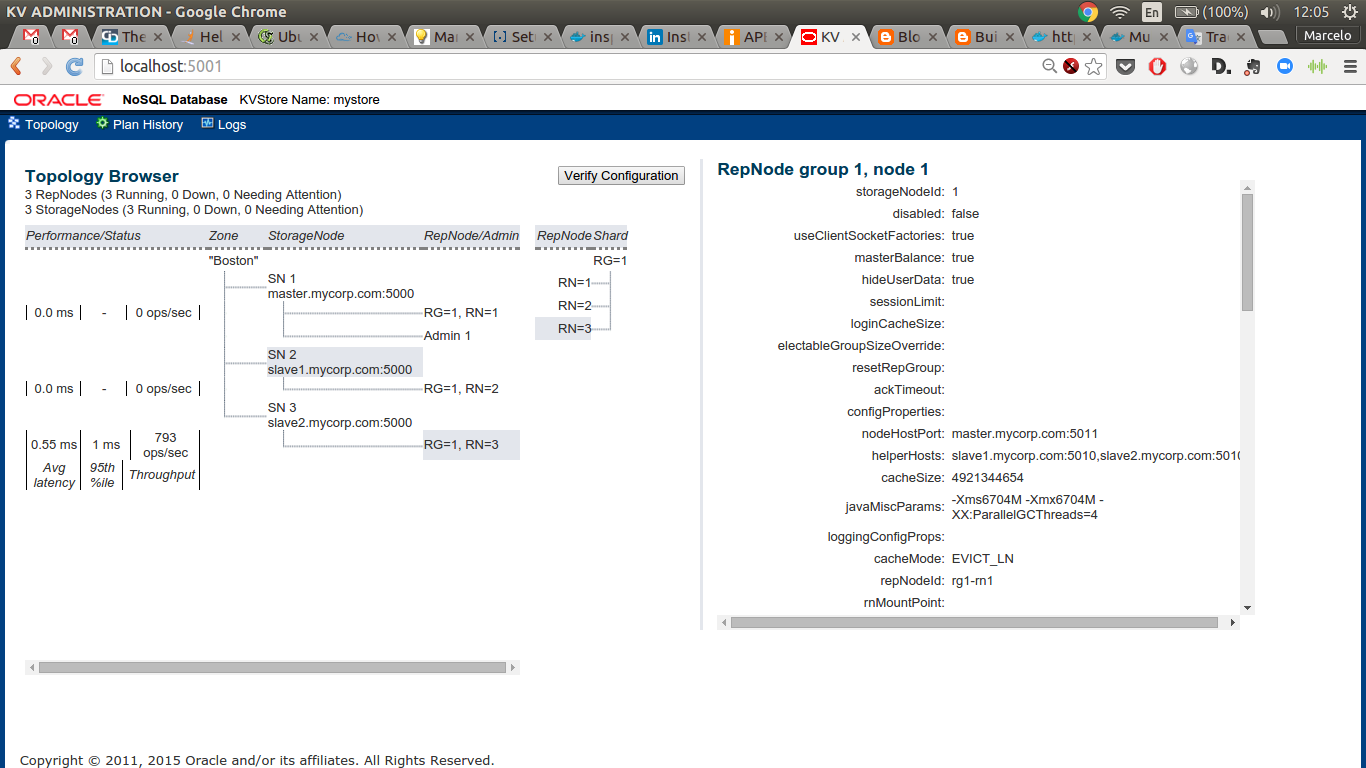1366x768 pixels.
Task: Select RN=1 in shard column
Action: (574, 282)
